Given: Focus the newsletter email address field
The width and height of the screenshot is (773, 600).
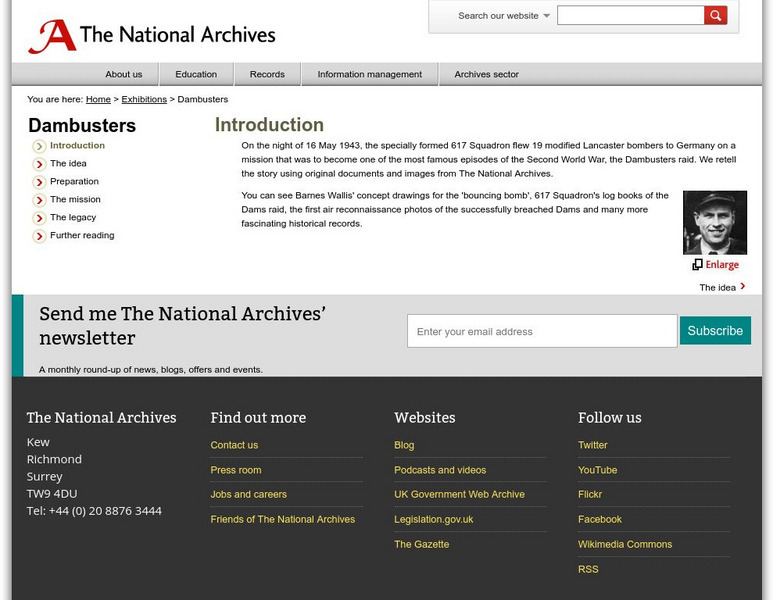Looking at the screenshot, I should [542, 331].
